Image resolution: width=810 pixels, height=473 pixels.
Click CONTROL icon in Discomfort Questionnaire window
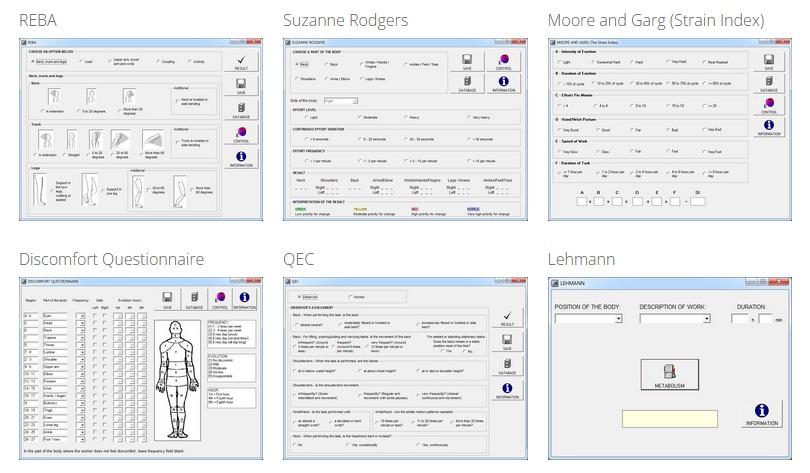220,299
